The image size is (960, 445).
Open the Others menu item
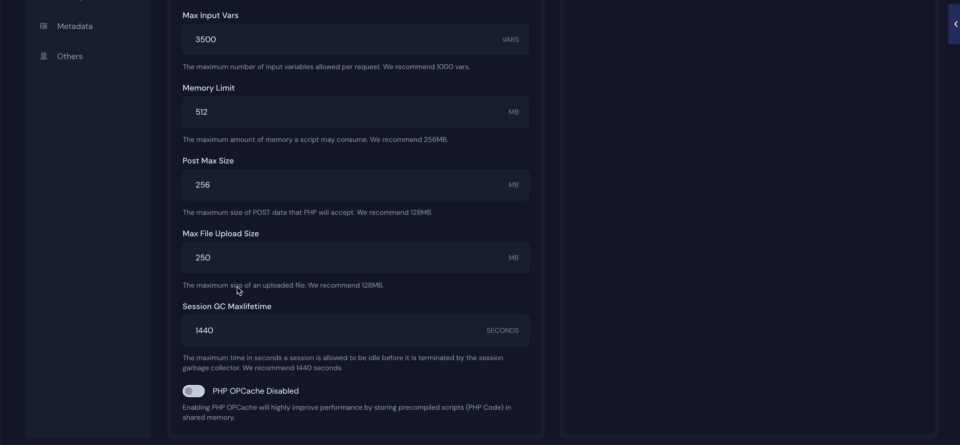coord(70,56)
